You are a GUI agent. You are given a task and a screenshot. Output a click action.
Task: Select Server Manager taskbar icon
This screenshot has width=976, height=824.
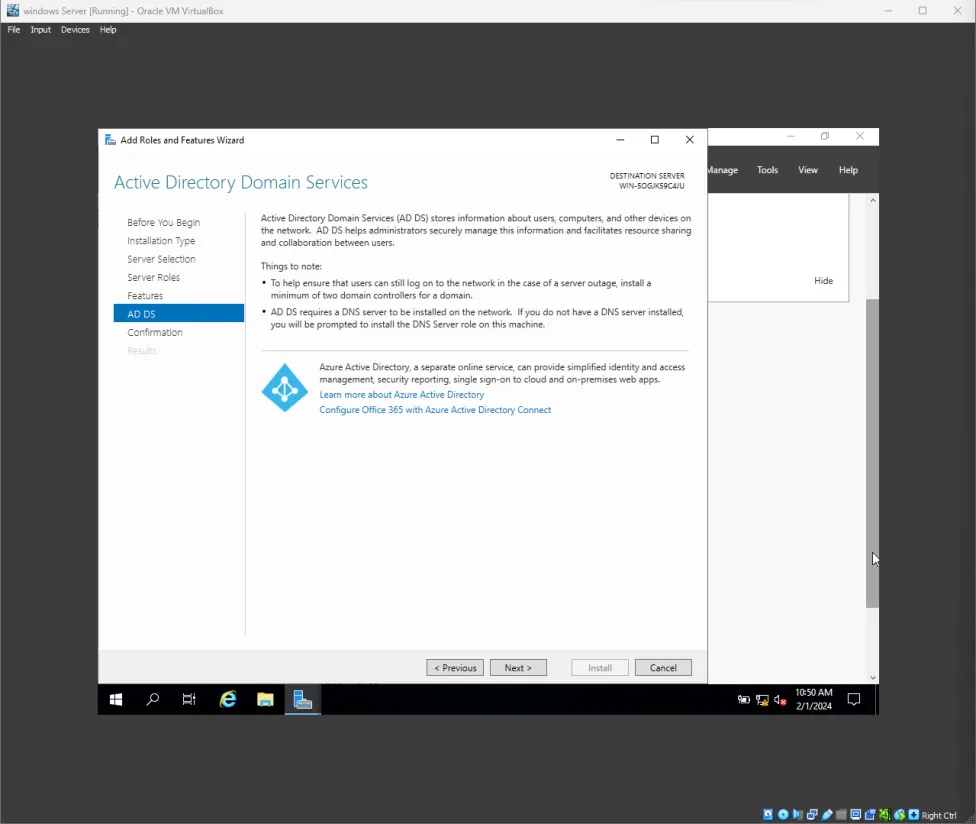coord(303,700)
